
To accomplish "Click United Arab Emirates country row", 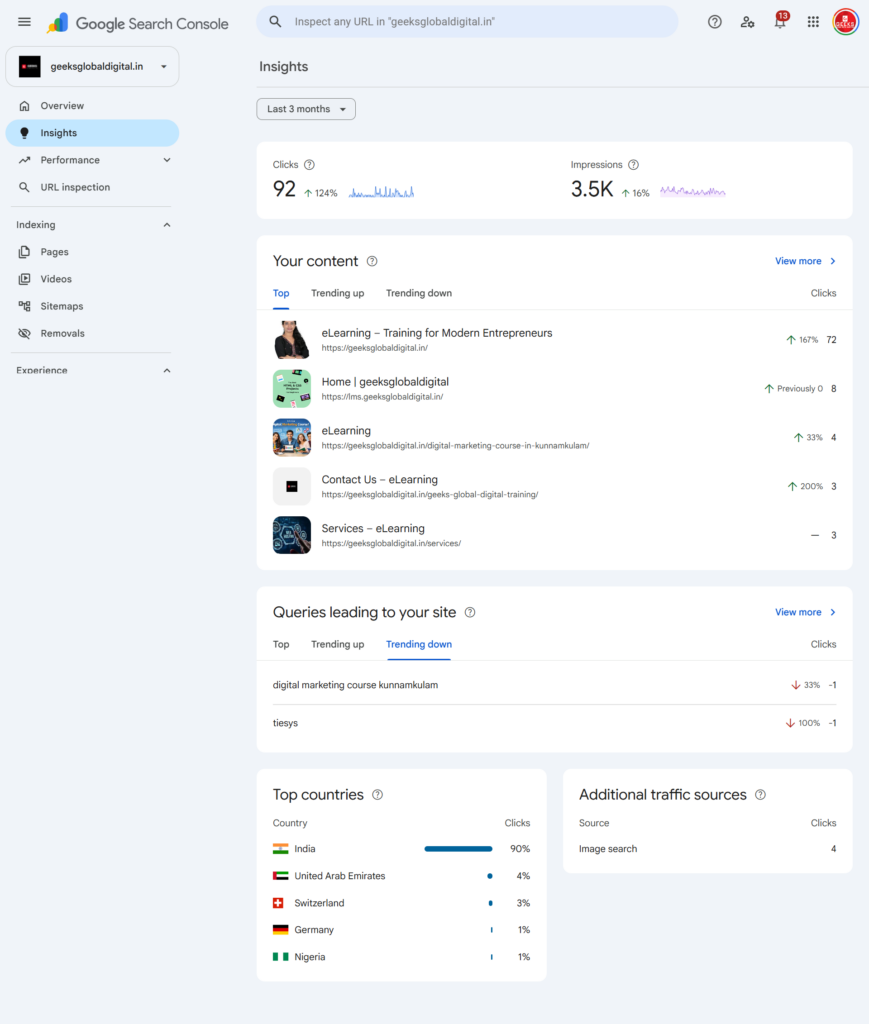I will (402, 876).
